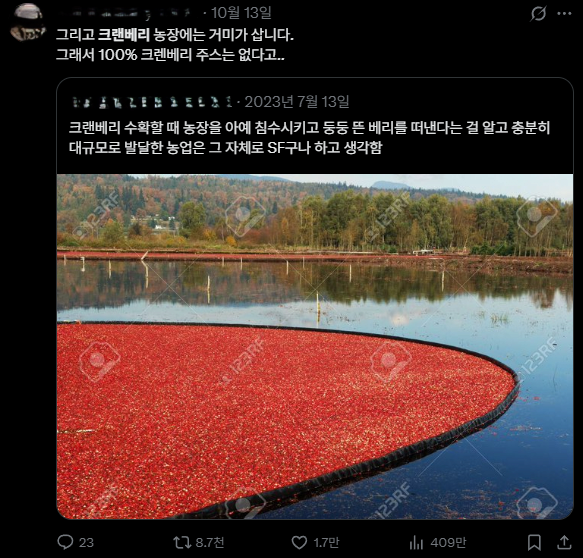Click the 10월 13일 post timestamp
Image resolution: width=583 pixels, height=558 pixels.
tap(241, 13)
